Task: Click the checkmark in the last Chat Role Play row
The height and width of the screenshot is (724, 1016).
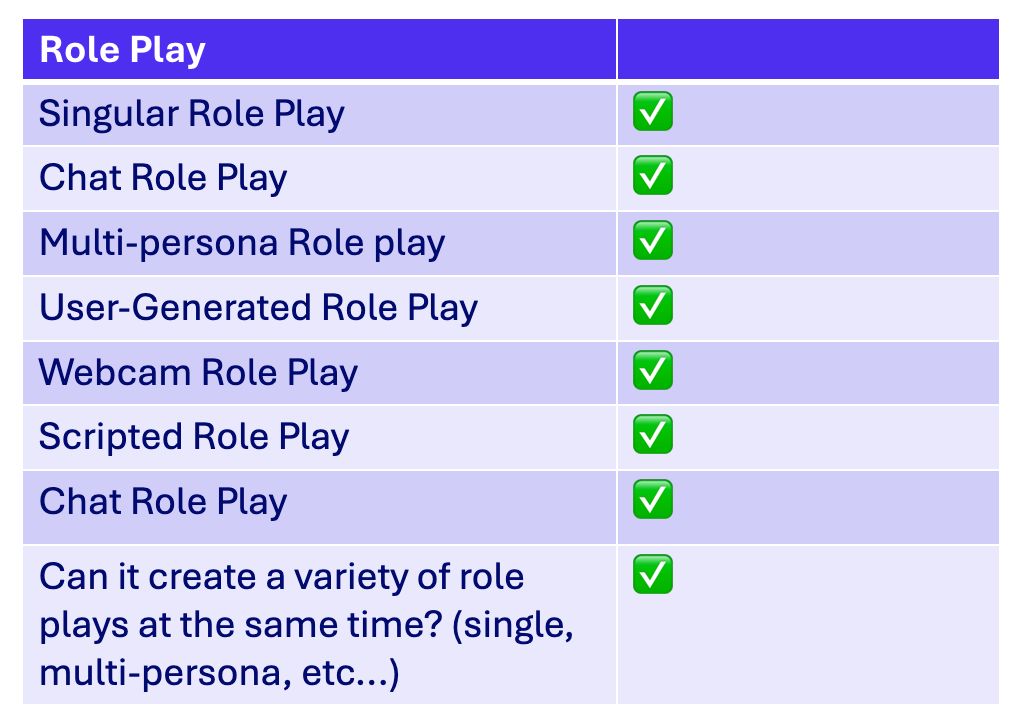Action: coord(652,499)
